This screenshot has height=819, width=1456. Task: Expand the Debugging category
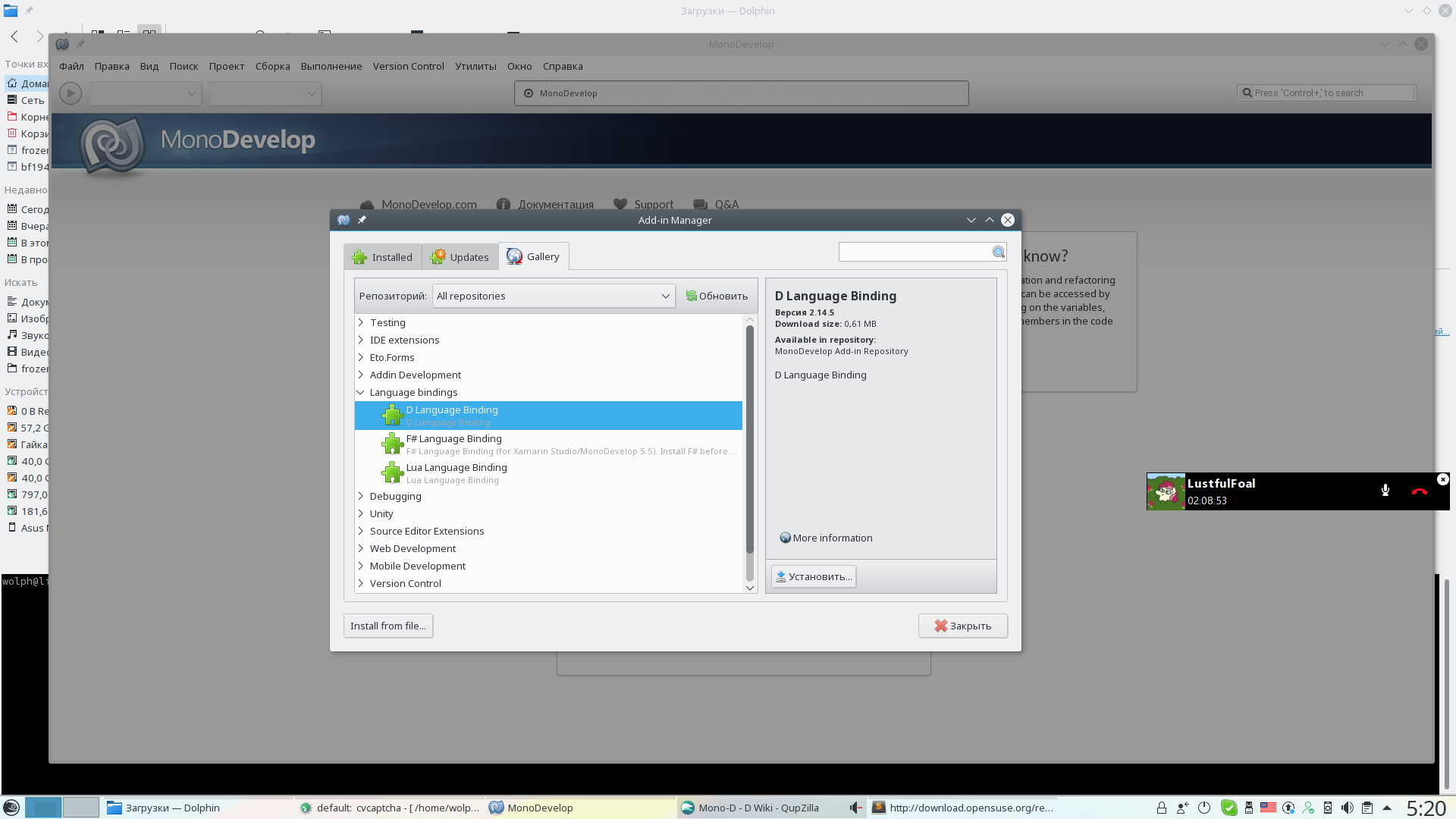[x=361, y=496]
